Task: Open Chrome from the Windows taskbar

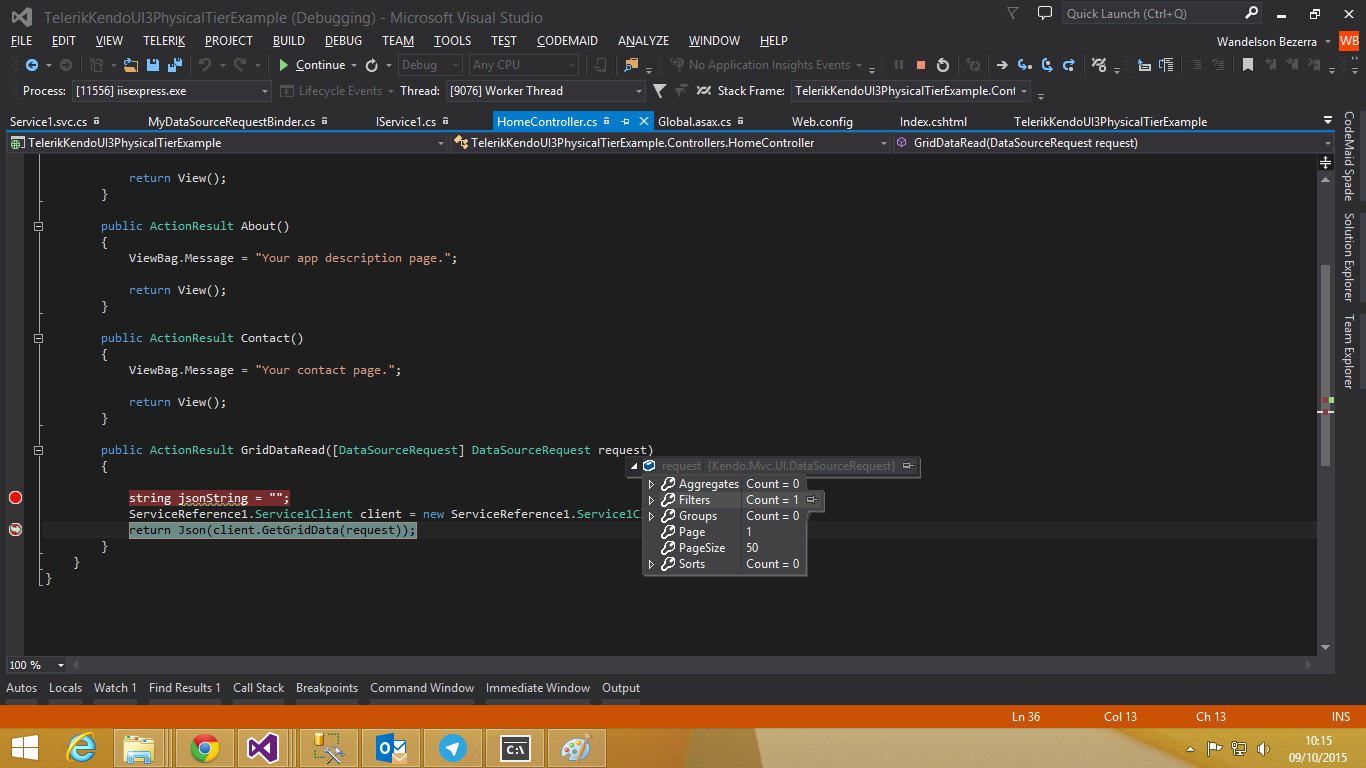Action: (205, 747)
